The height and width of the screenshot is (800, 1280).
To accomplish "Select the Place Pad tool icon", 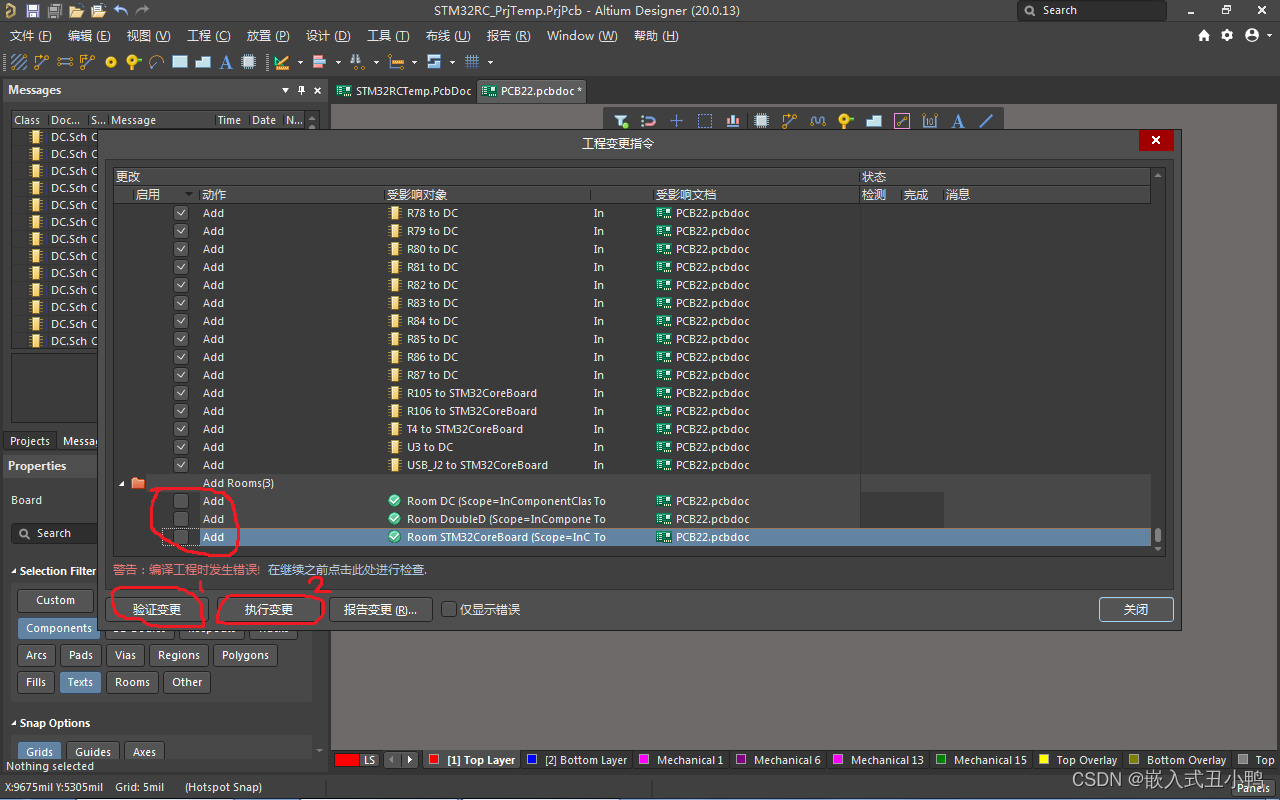I will [x=111, y=62].
